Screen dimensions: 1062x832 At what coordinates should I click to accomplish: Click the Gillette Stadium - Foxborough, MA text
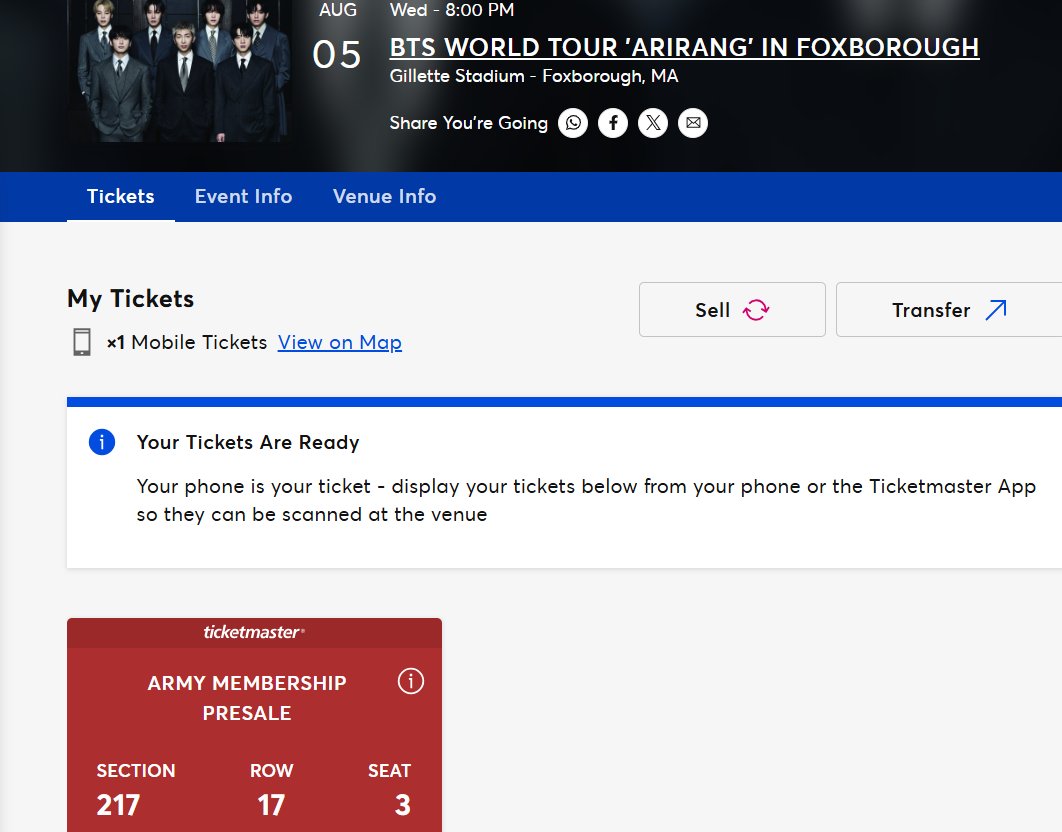coord(534,76)
